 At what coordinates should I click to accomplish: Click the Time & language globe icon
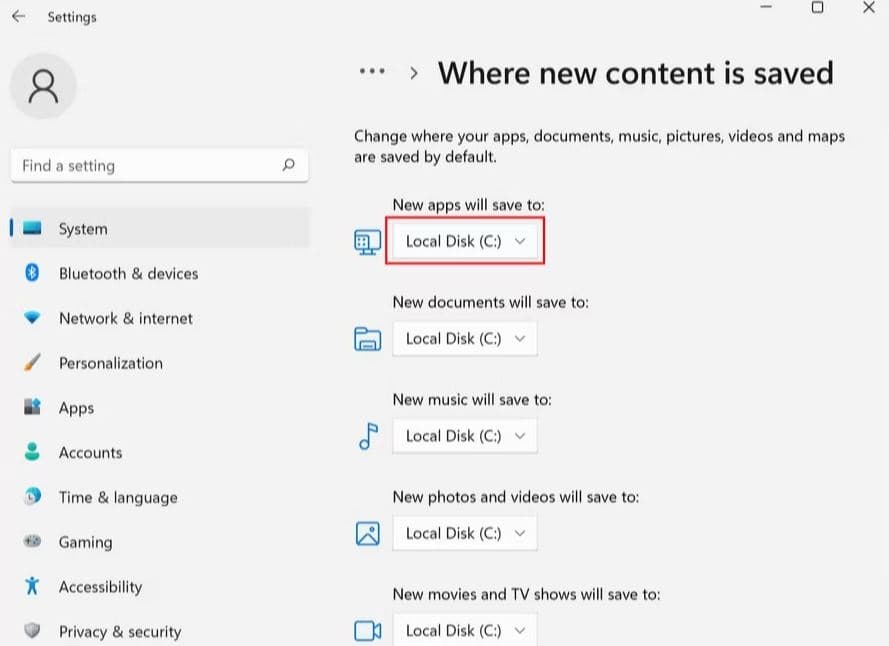pyautogui.click(x=32, y=497)
